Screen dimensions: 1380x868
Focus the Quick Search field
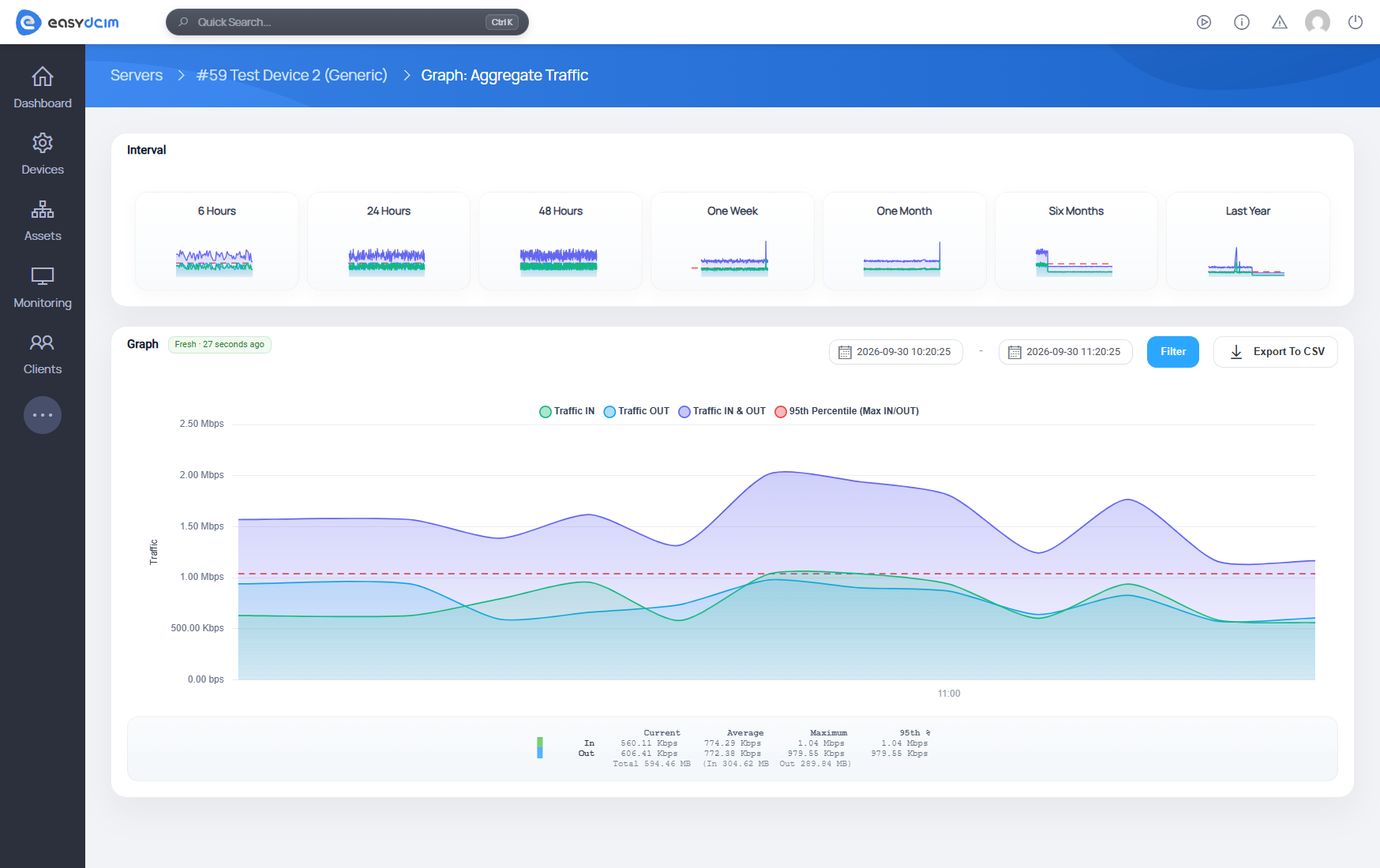pos(347,22)
